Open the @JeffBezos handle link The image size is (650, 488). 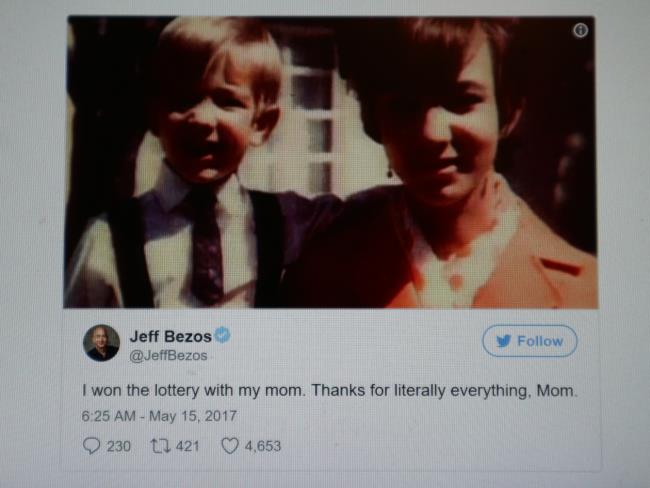coord(168,355)
